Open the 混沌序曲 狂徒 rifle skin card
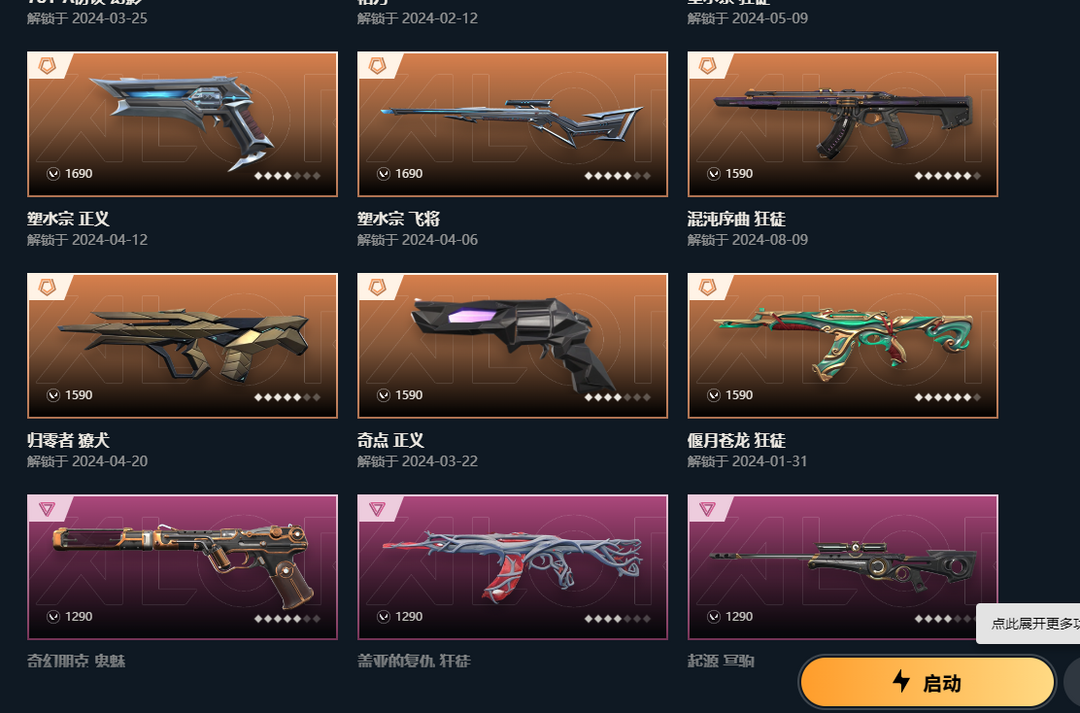1080x713 pixels. 842,124
